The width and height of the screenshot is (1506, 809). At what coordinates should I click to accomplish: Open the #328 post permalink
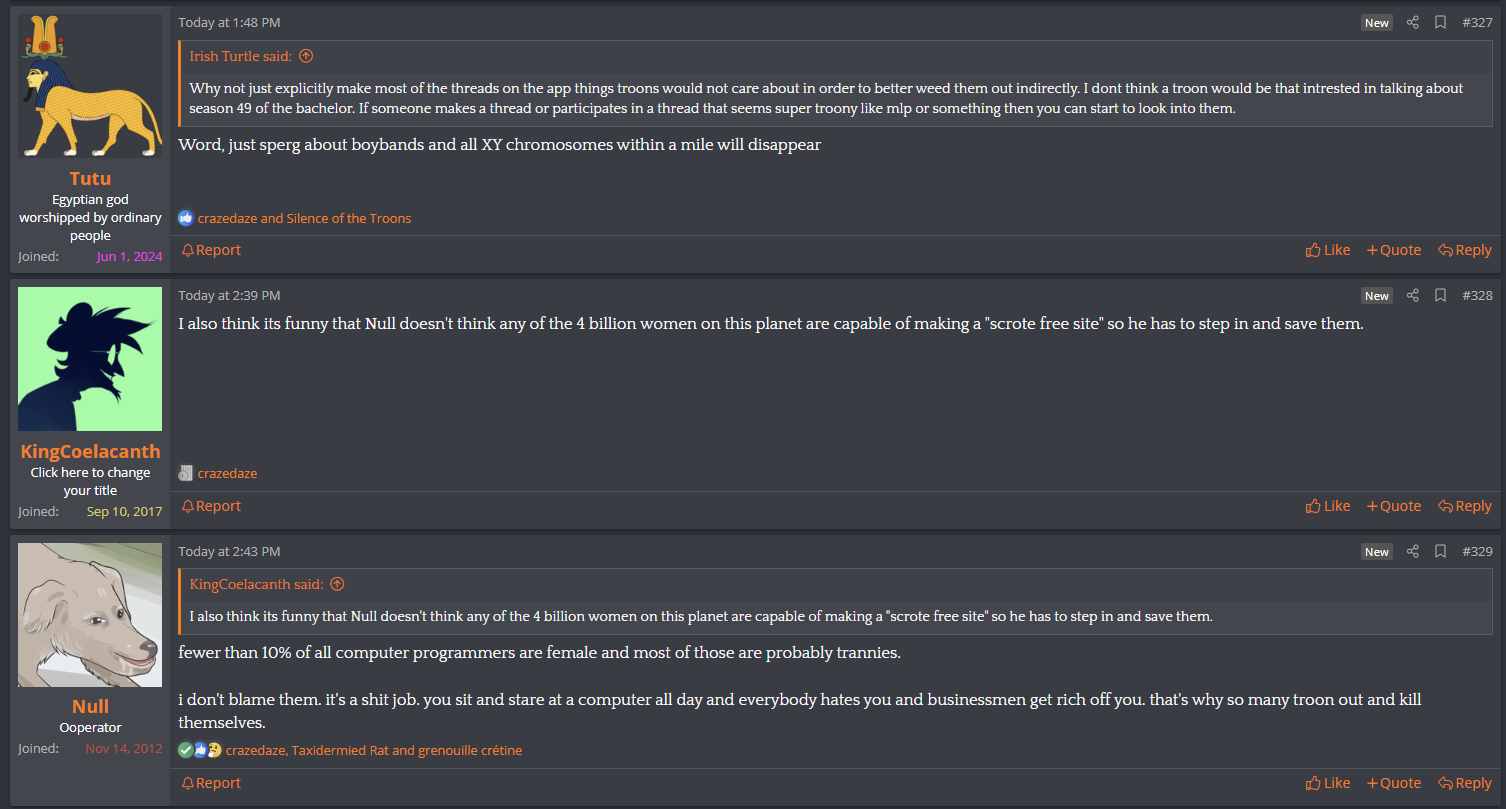pyautogui.click(x=1476, y=295)
